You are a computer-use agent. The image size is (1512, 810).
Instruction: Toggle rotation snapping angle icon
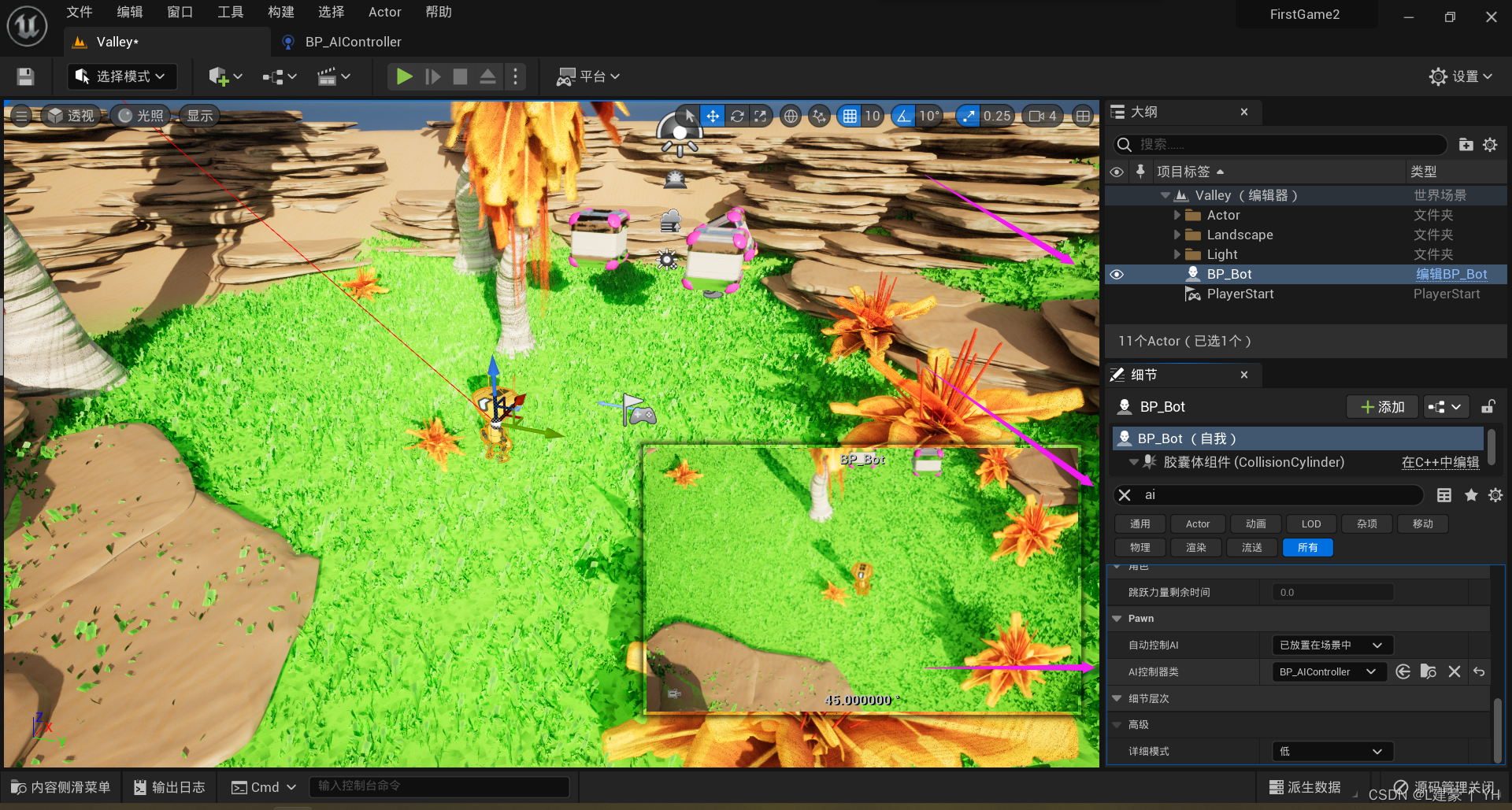tap(903, 116)
